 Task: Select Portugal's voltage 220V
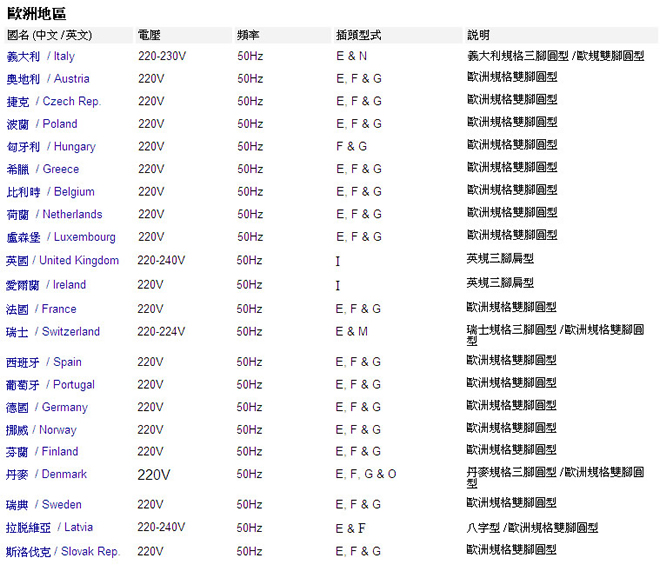click(150, 385)
